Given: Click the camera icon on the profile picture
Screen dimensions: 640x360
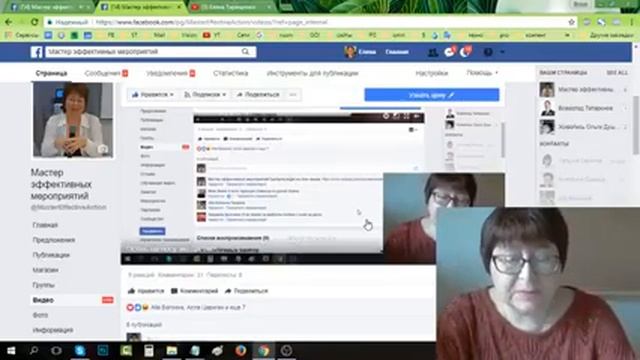Looking at the screenshot, I should pos(103,149).
